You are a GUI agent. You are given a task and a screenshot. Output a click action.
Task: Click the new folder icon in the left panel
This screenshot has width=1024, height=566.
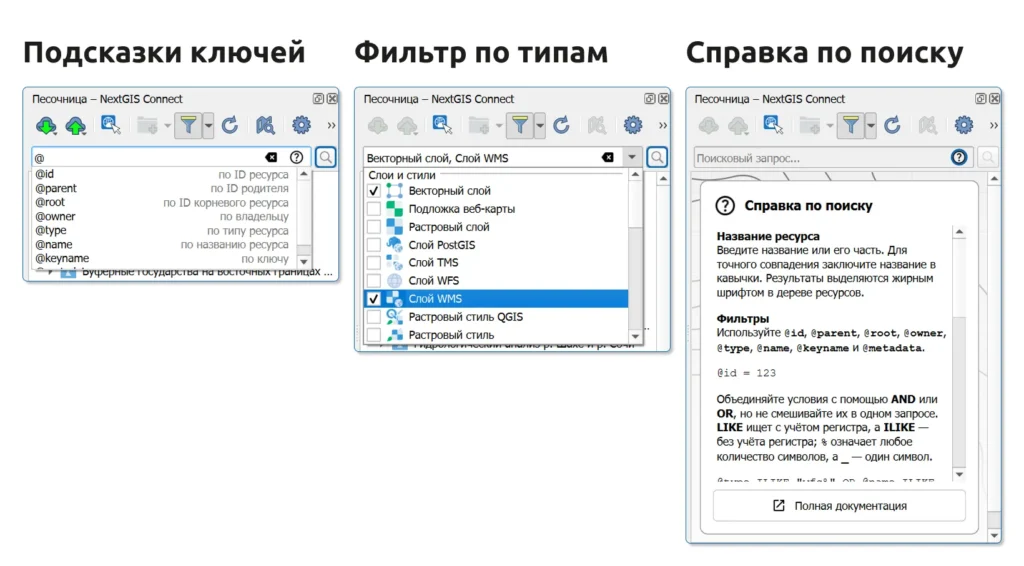tap(148, 125)
